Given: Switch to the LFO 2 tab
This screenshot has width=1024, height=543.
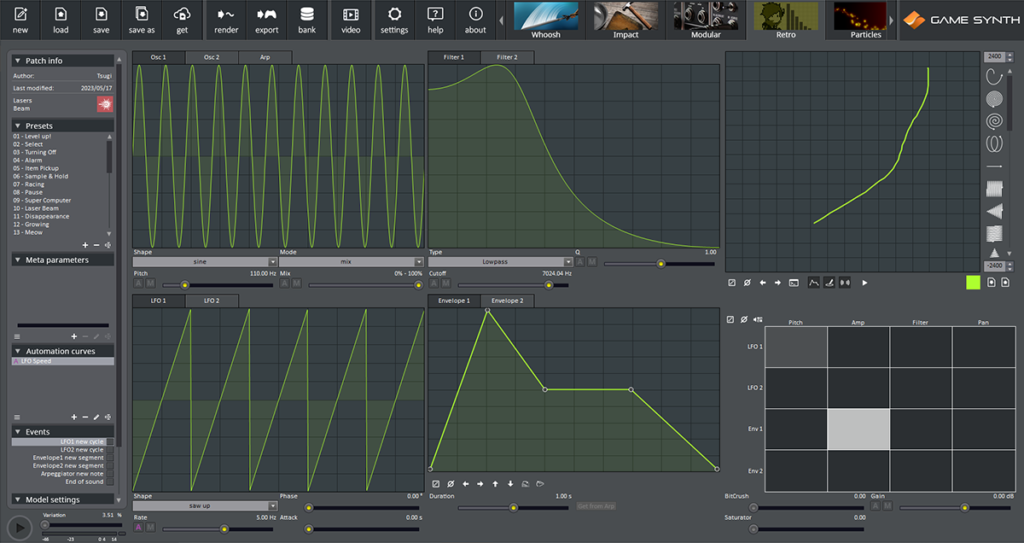Looking at the screenshot, I should point(212,301).
